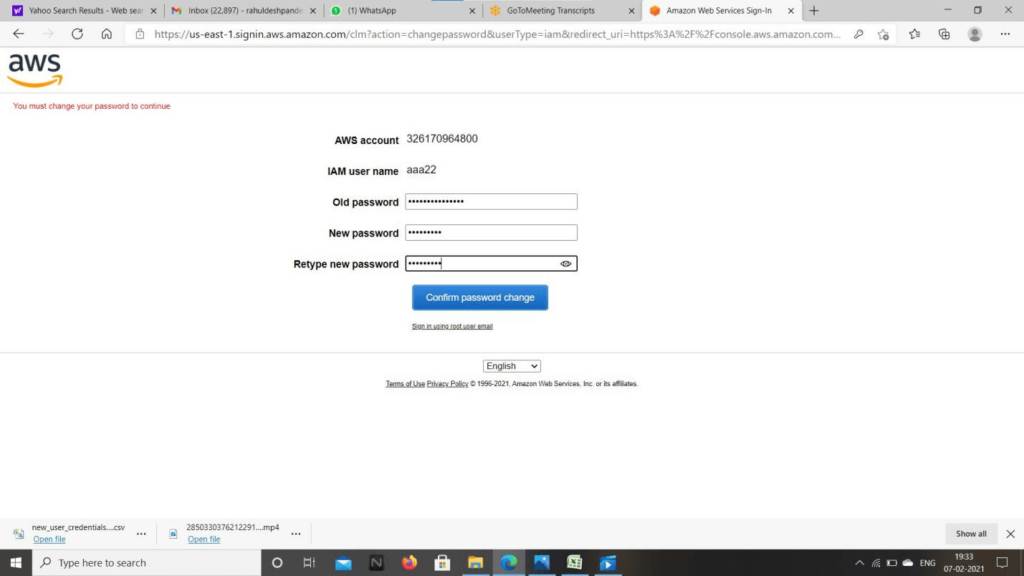The image size is (1024, 576).
Task: Close the Yahoo Search Results tab
Action: pyautogui.click(x=153, y=10)
